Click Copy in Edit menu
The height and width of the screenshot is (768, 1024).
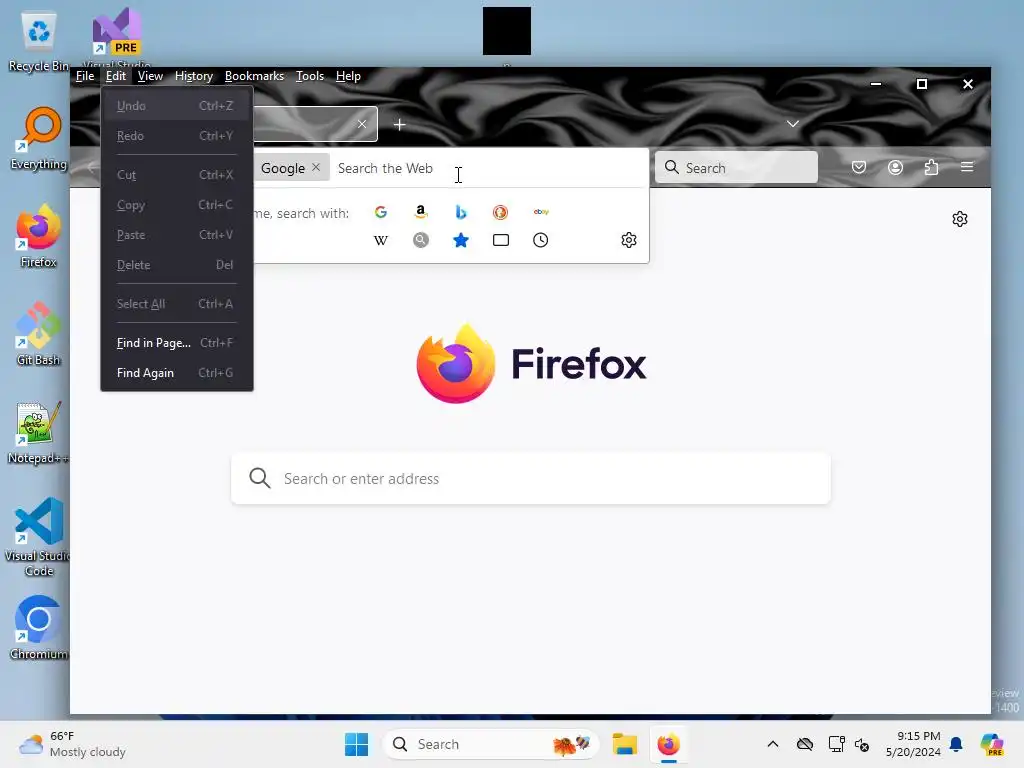point(176,205)
